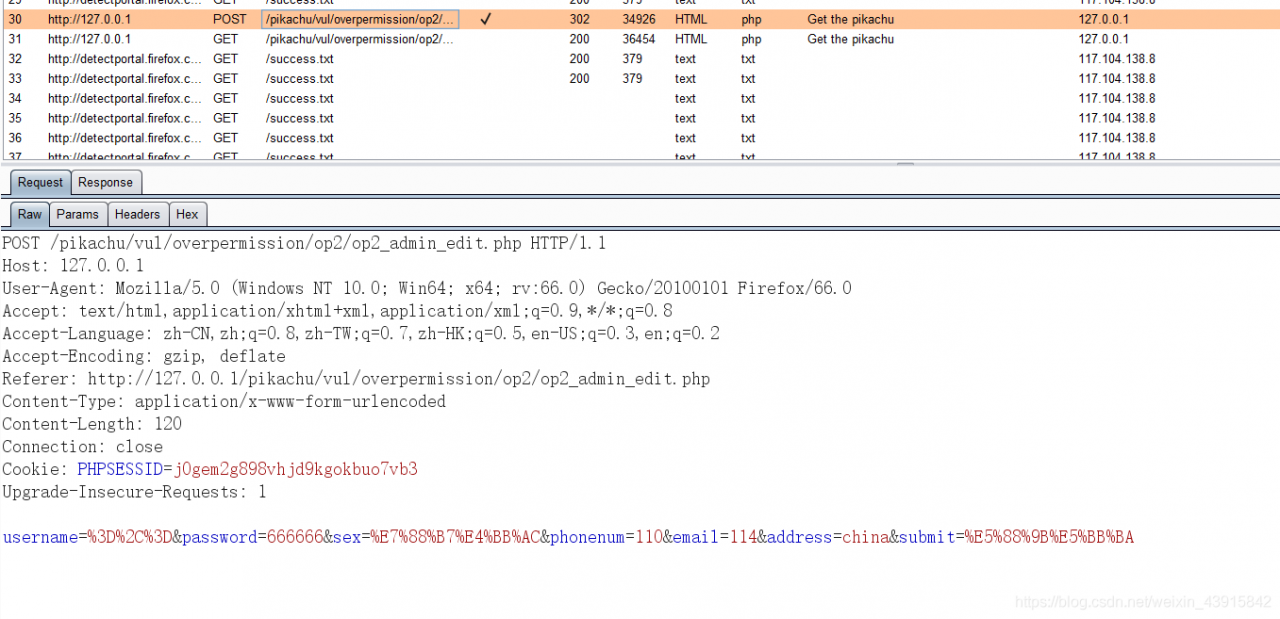Switch to the Response tab
The width and height of the screenshot is (1280, 619).
pos(105,182)
